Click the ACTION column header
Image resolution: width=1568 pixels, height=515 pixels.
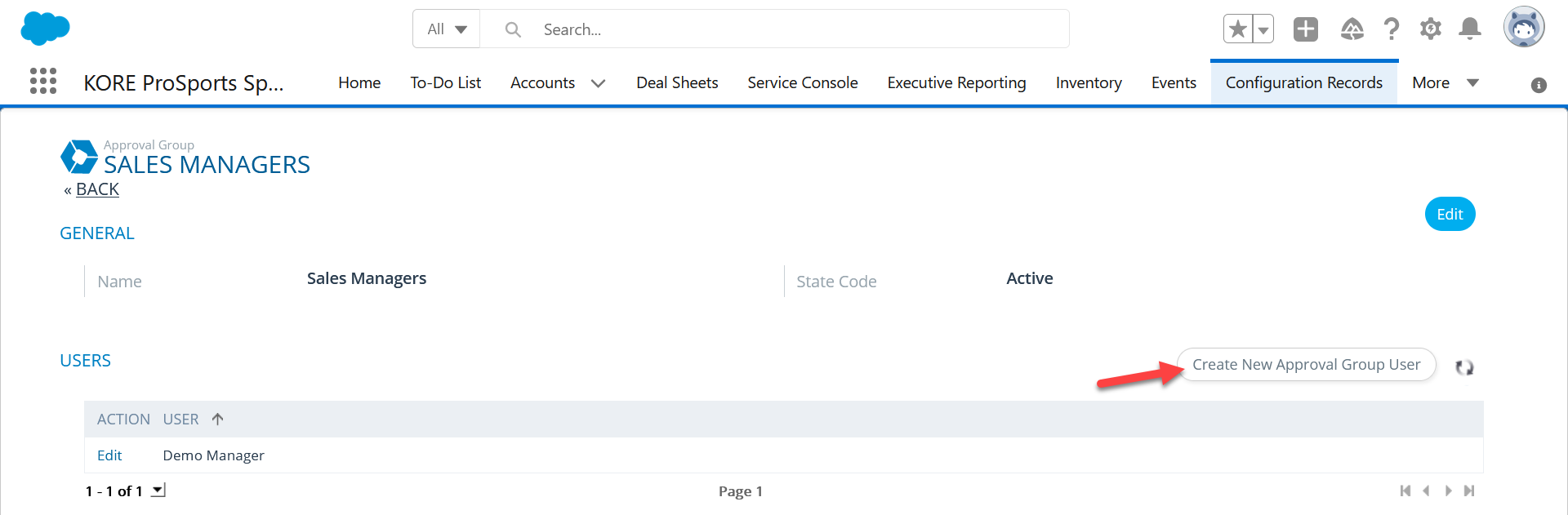[123, 419]
